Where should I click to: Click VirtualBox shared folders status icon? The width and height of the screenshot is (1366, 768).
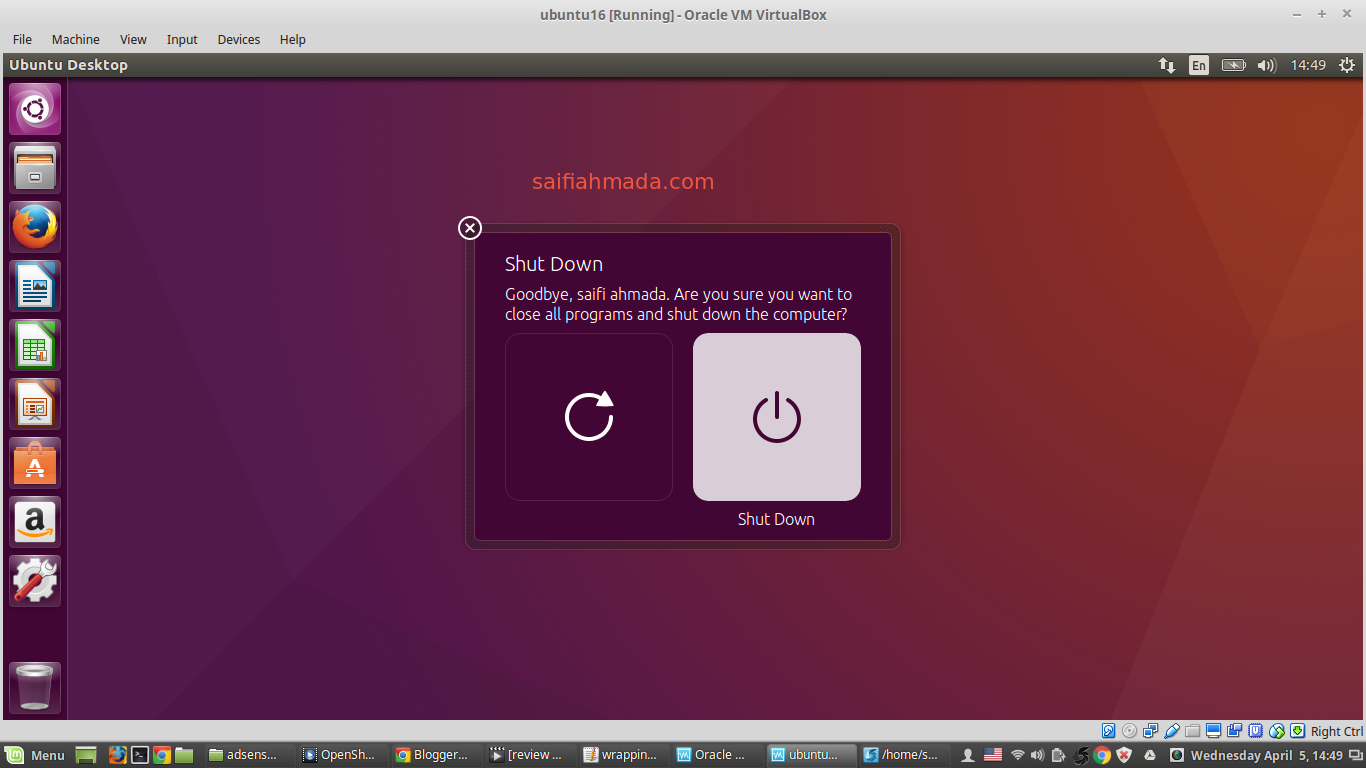point(1192,731)
